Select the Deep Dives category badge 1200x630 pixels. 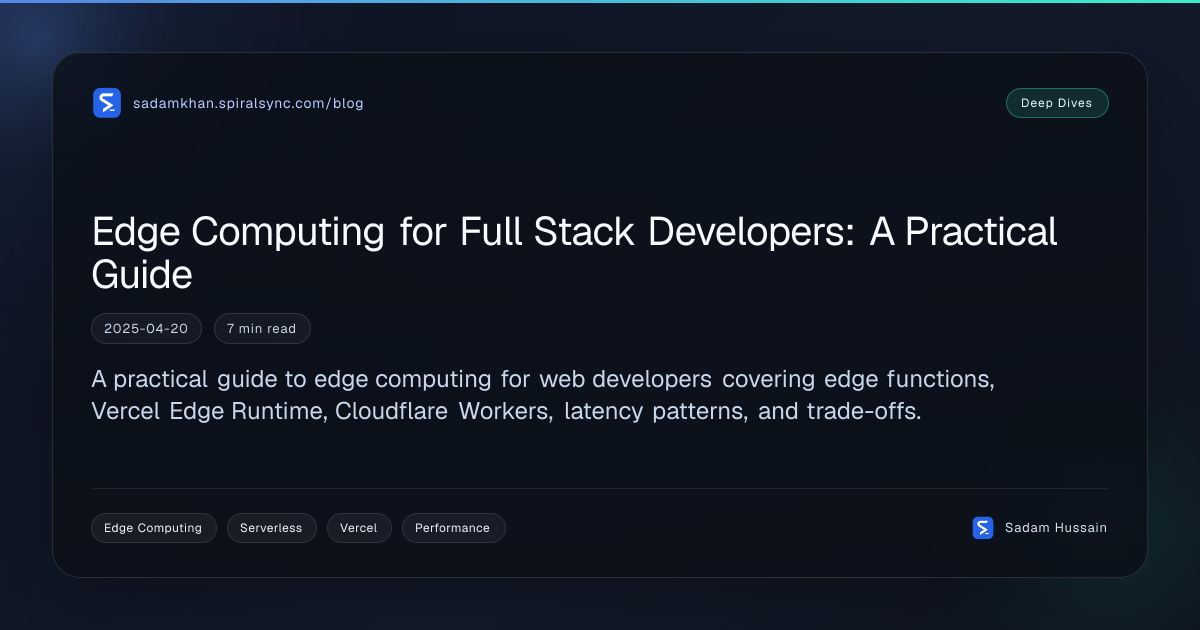click(x=1057, y=103)
